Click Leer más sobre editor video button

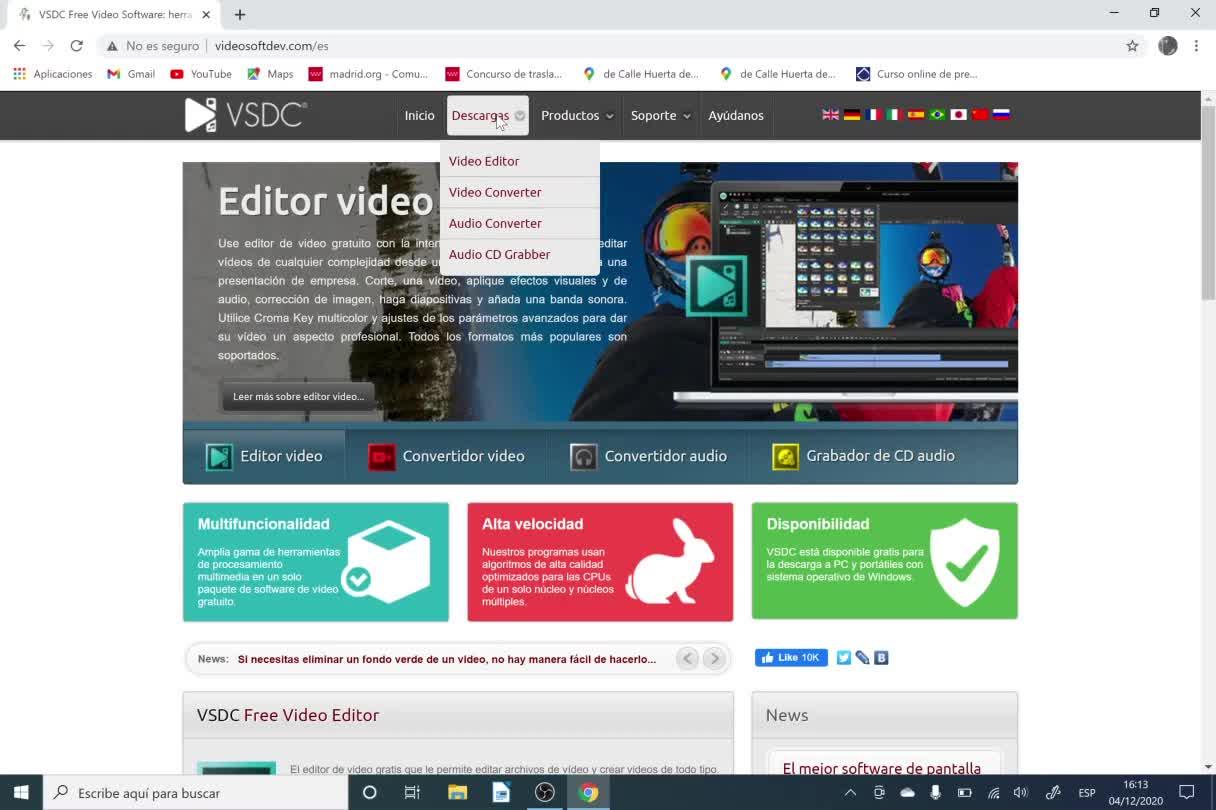[x=298, y=396]
